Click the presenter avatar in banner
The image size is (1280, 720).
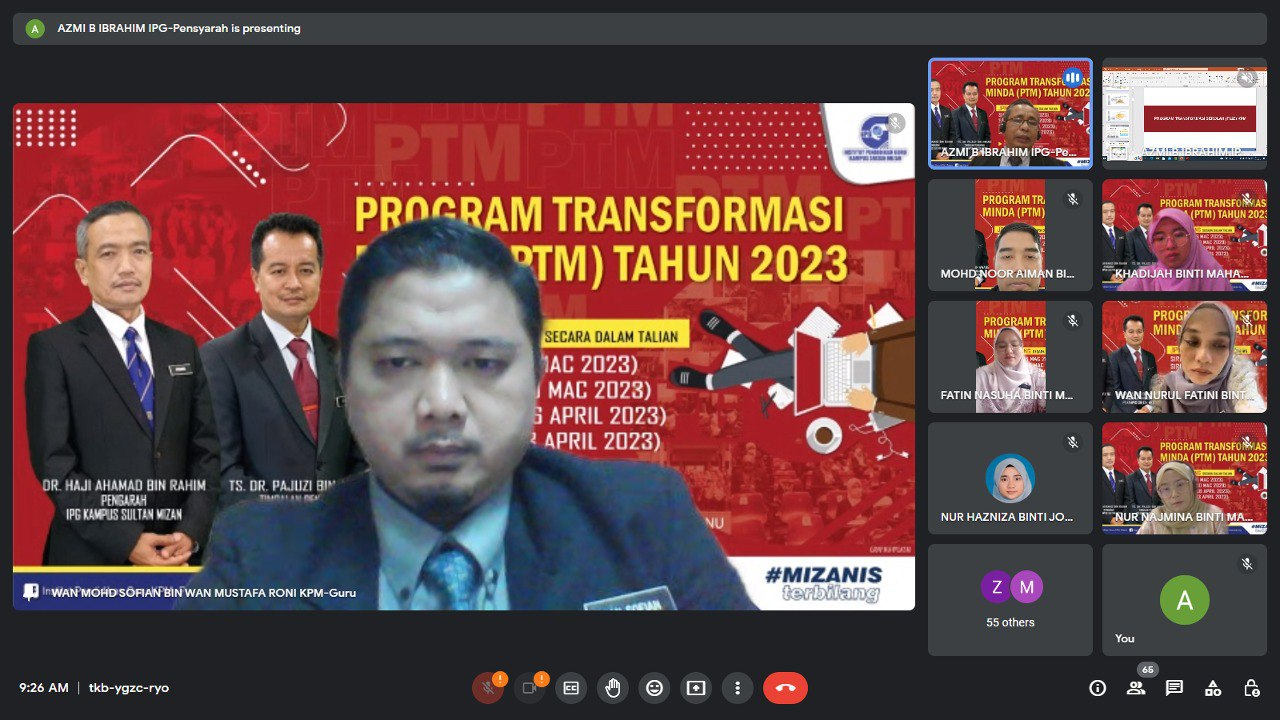35,28
